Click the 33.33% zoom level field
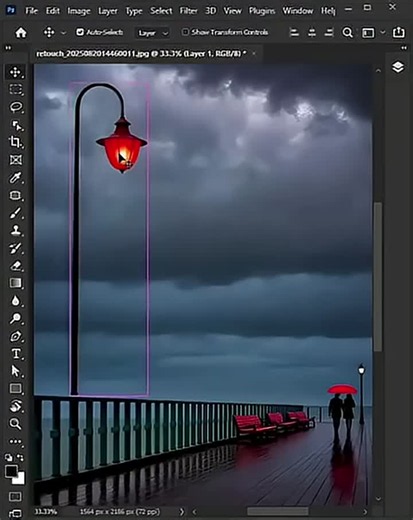 pos(46,511)
